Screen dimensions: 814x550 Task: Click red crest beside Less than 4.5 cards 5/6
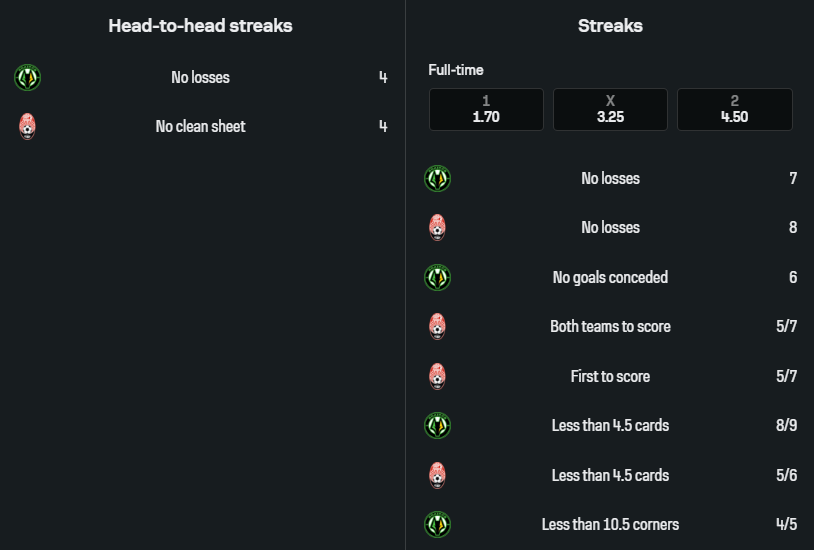[x=437, y=476]
